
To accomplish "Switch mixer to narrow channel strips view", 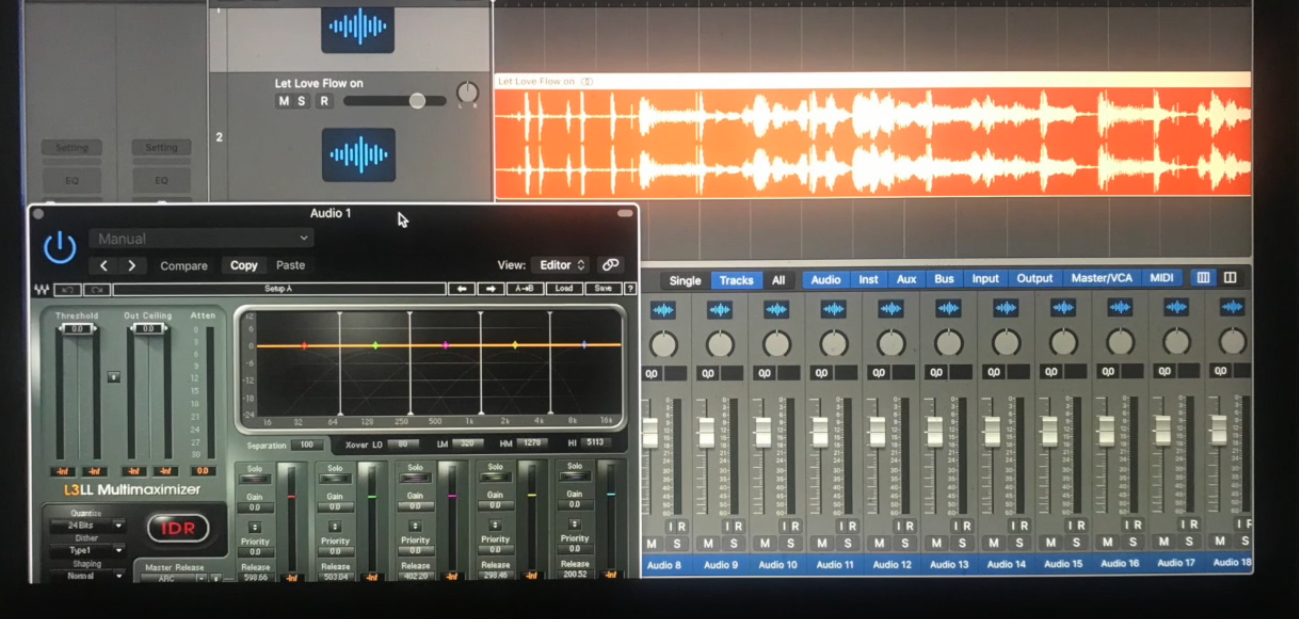I will coord(1203,278).
